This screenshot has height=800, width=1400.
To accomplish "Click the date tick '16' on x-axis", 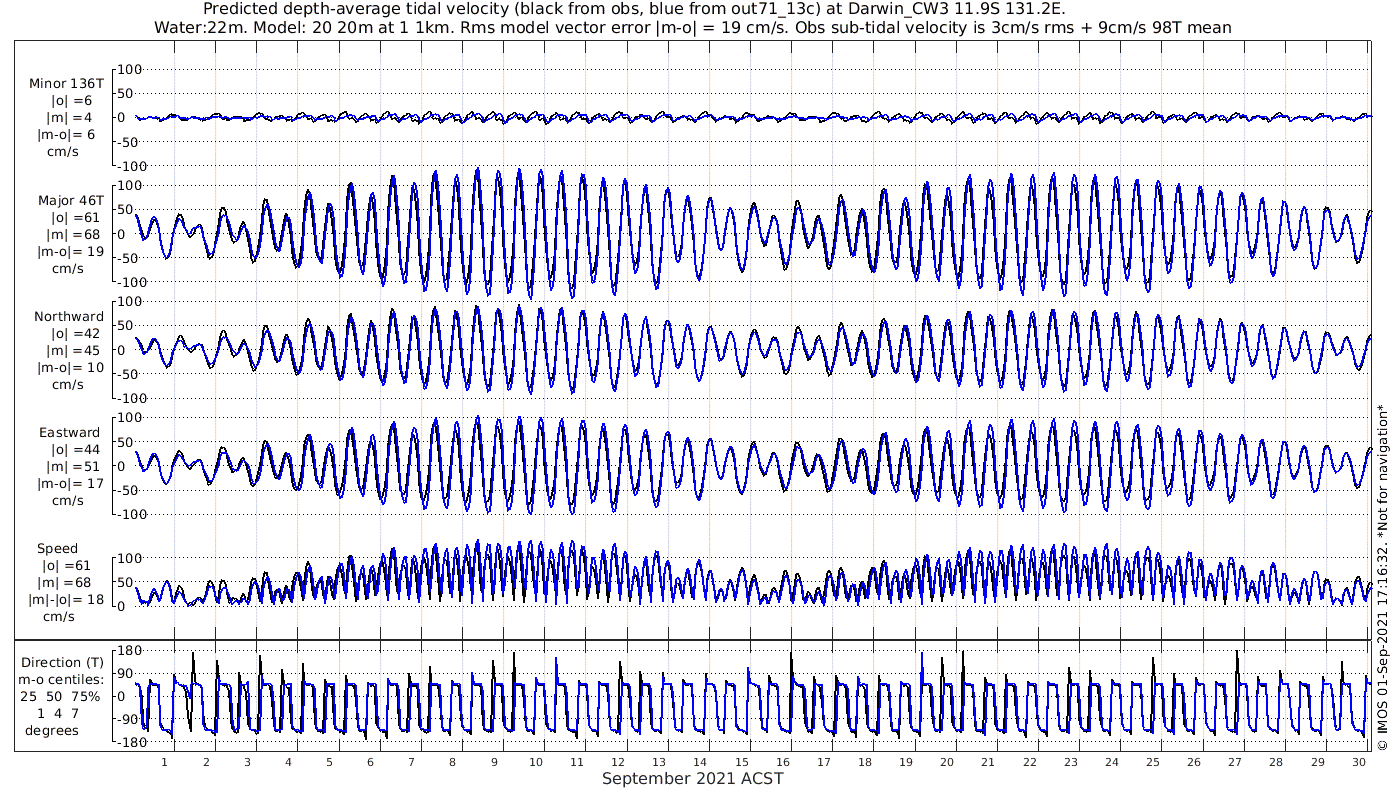I will click(x=783, y=762).
